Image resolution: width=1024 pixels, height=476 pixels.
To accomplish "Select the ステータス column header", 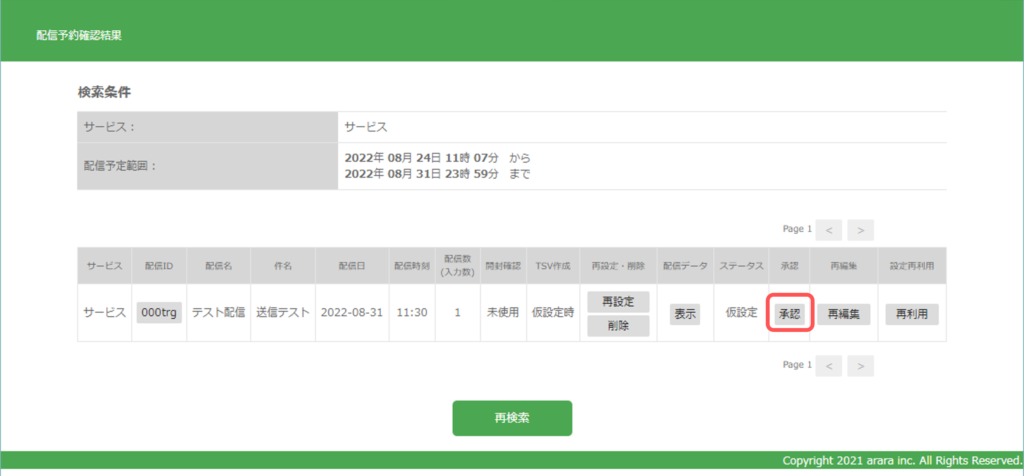I will (741, 266).
